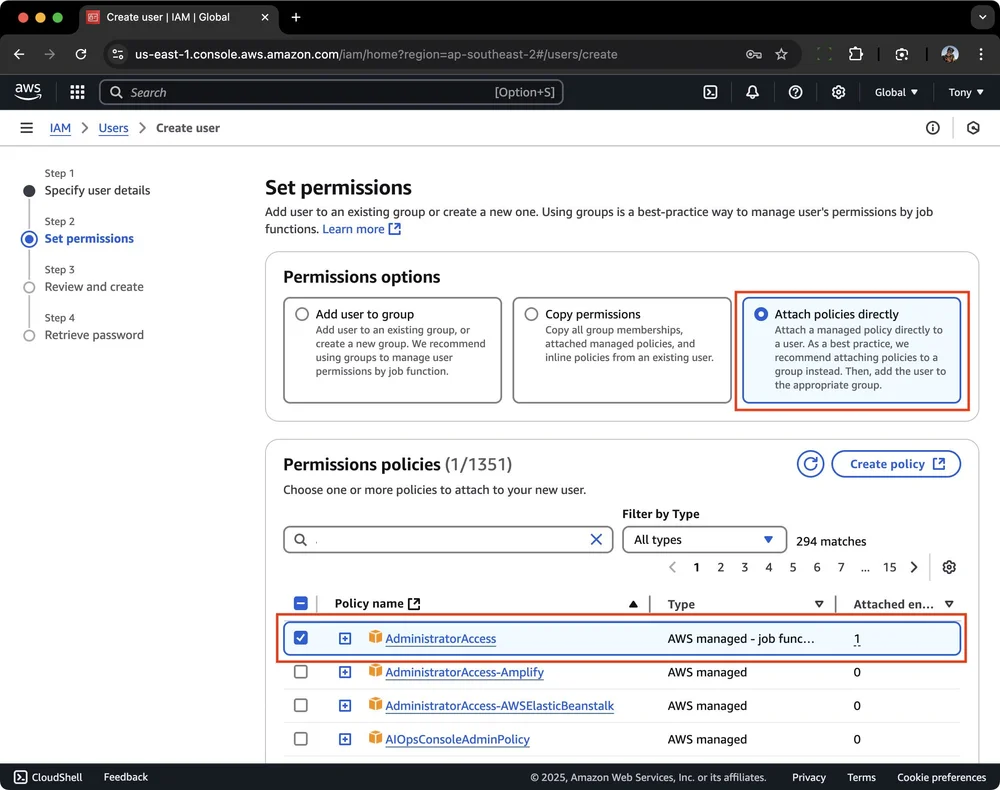Expand the AIOpsConsoleAdminPolicy details
The height and width of the screenshot is (790, 1000).
(345, 739)
